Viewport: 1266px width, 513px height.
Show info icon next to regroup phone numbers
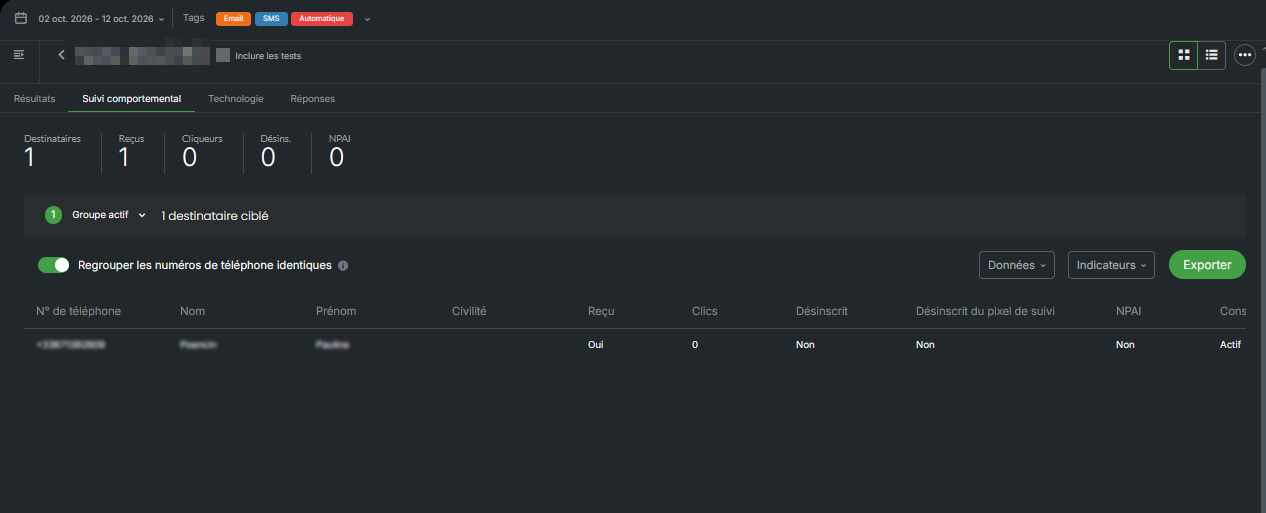343,266
